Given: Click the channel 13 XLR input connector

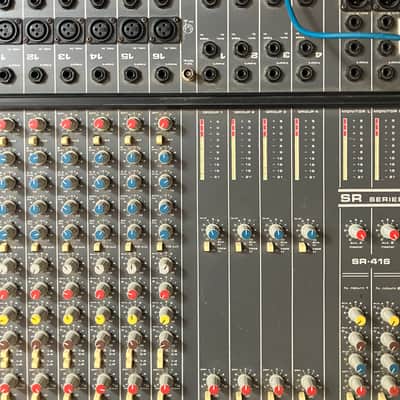Looking at the screenshot, I should pyautogui.click(x=69, y=30).
